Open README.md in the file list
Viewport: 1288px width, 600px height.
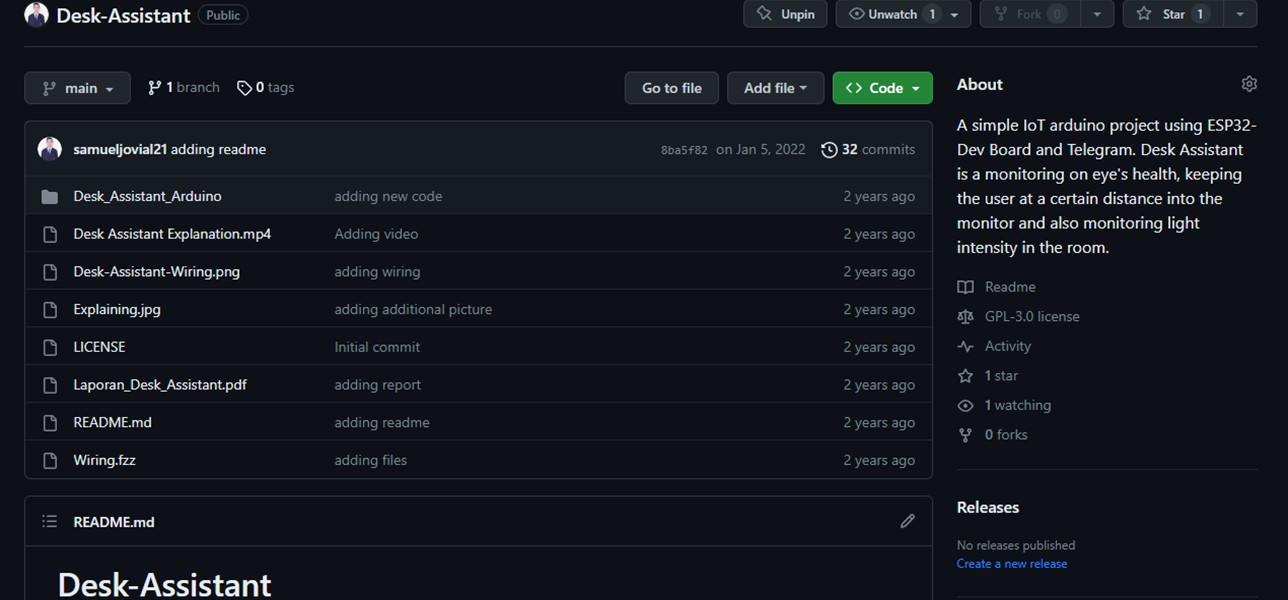click(112, 422)
